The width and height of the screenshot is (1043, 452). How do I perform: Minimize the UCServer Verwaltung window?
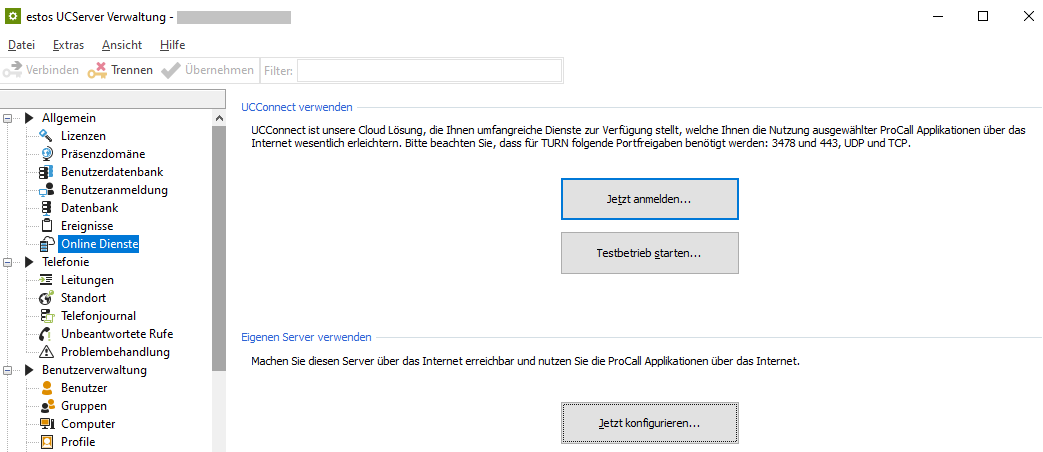938,17
